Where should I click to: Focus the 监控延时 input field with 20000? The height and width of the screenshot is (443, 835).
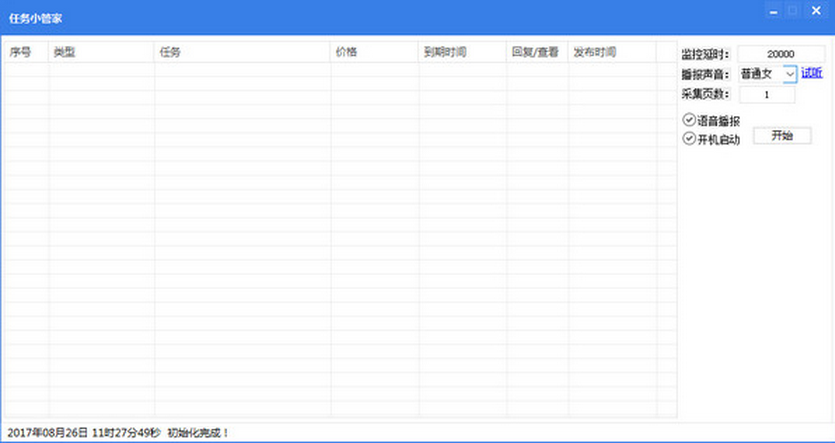pyautogui.click(x=781, y=54)
